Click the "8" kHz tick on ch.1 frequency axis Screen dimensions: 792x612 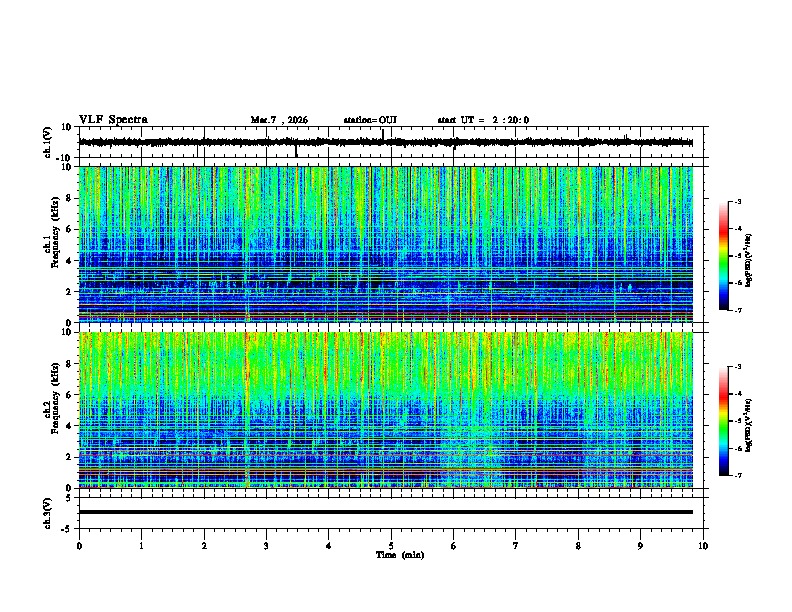pyautogui.click(x=70, y=198)
